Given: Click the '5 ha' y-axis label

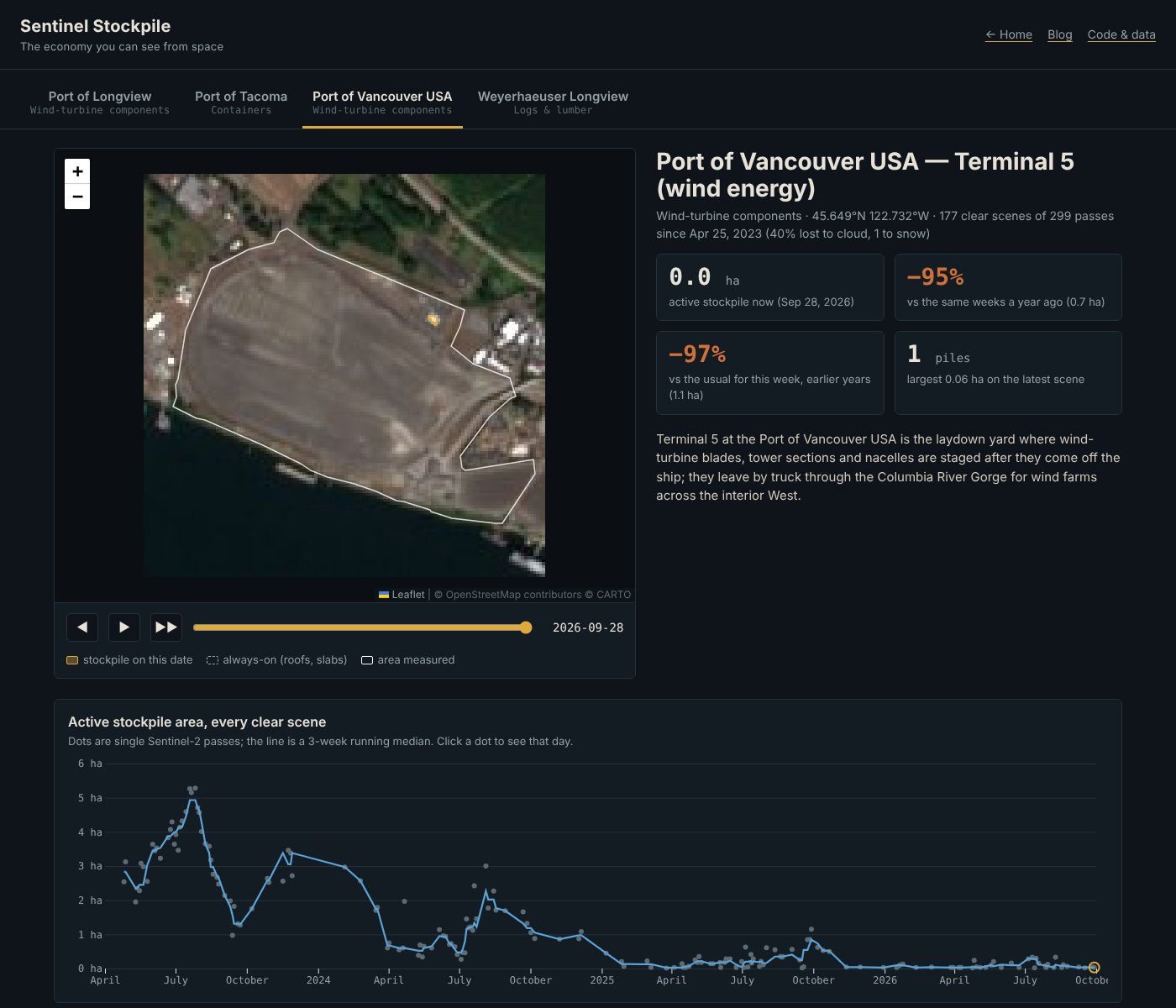Looking at the screenshot, I should click(x=90, y=798).
